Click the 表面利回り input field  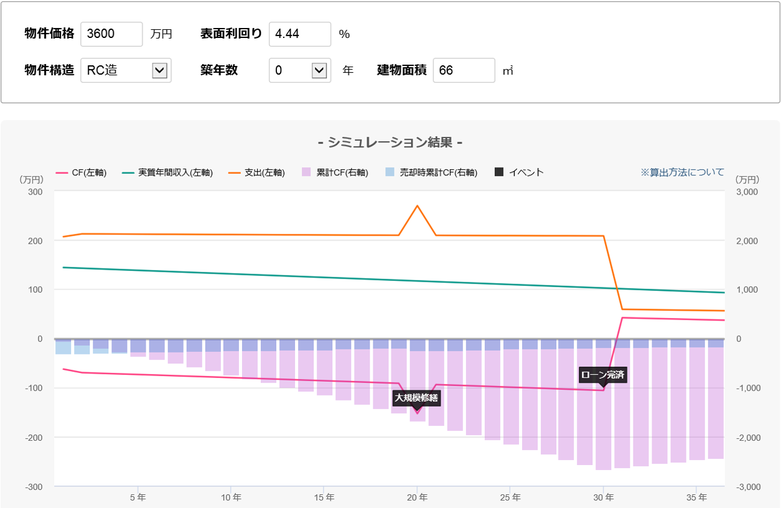coord(300,34)
